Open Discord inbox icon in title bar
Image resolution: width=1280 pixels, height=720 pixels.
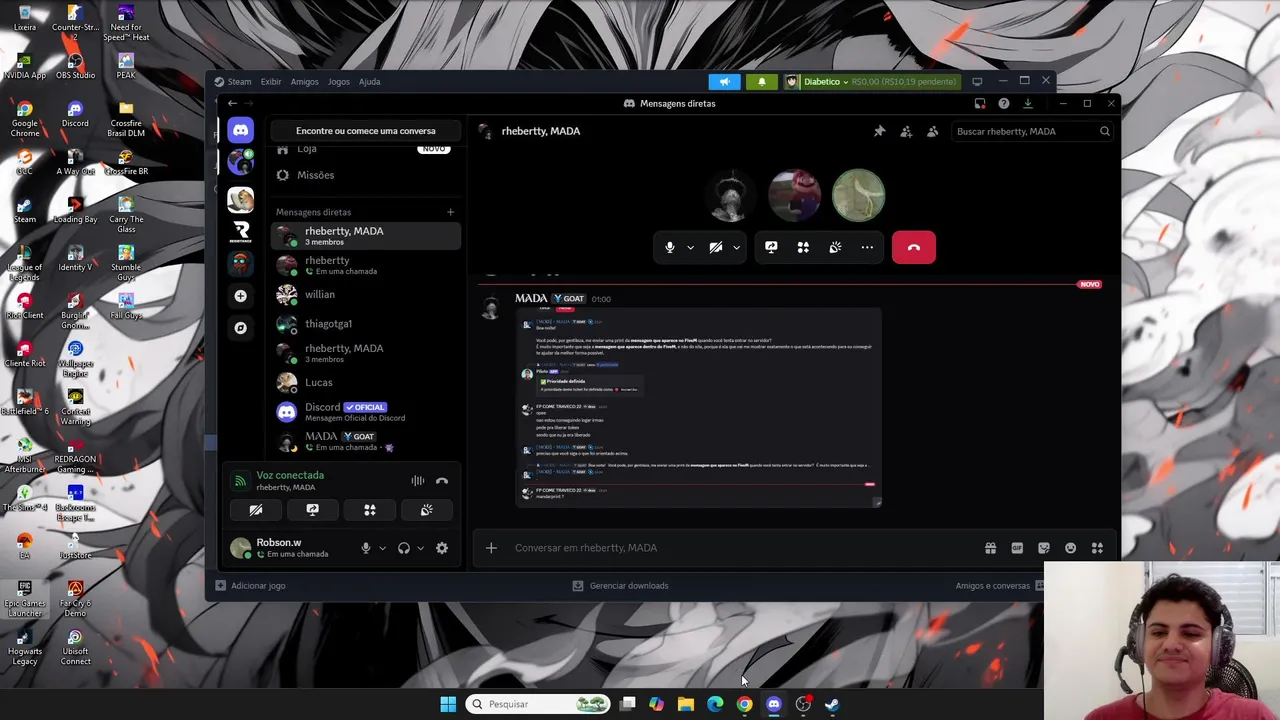(x=980, y=103)
